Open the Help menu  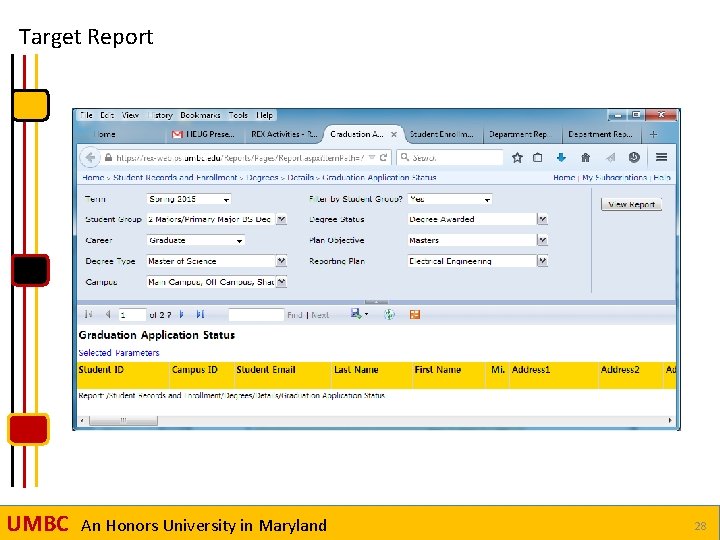point(264,115)
